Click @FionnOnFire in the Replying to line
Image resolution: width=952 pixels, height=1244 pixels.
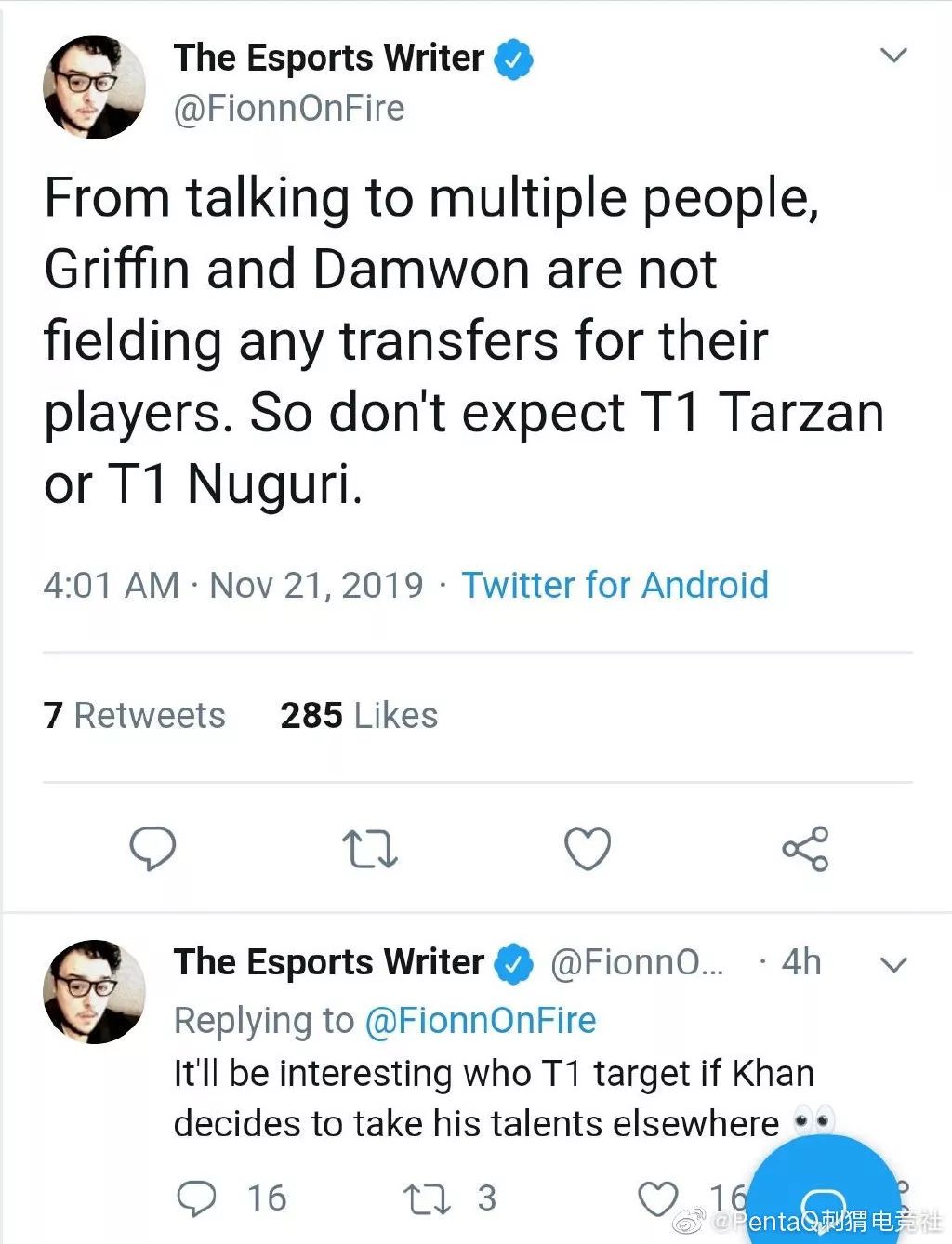[x=480, y=1021]
